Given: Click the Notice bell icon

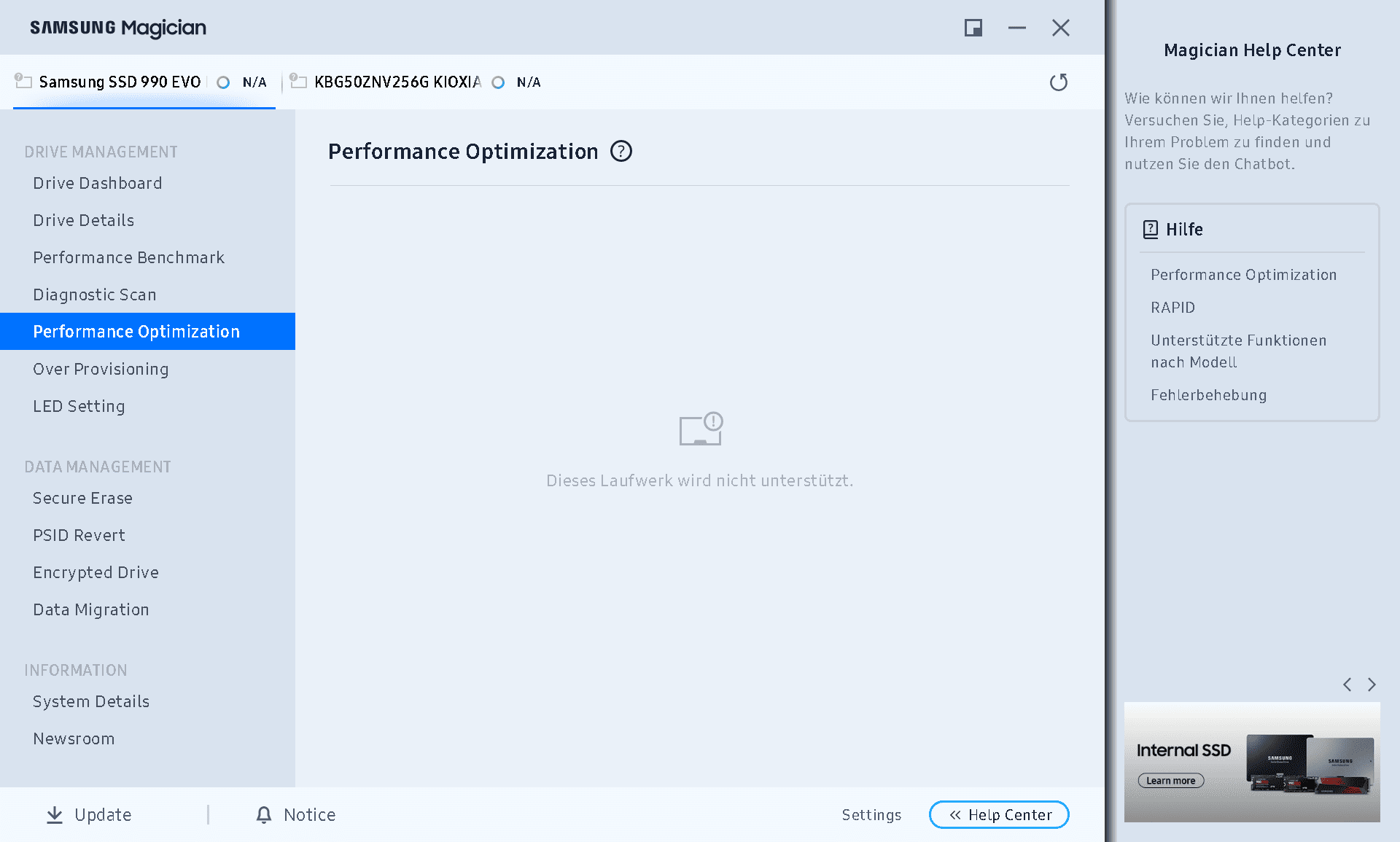Looking at the screenshot, I should pyautogui.click(x=264, y=815).
